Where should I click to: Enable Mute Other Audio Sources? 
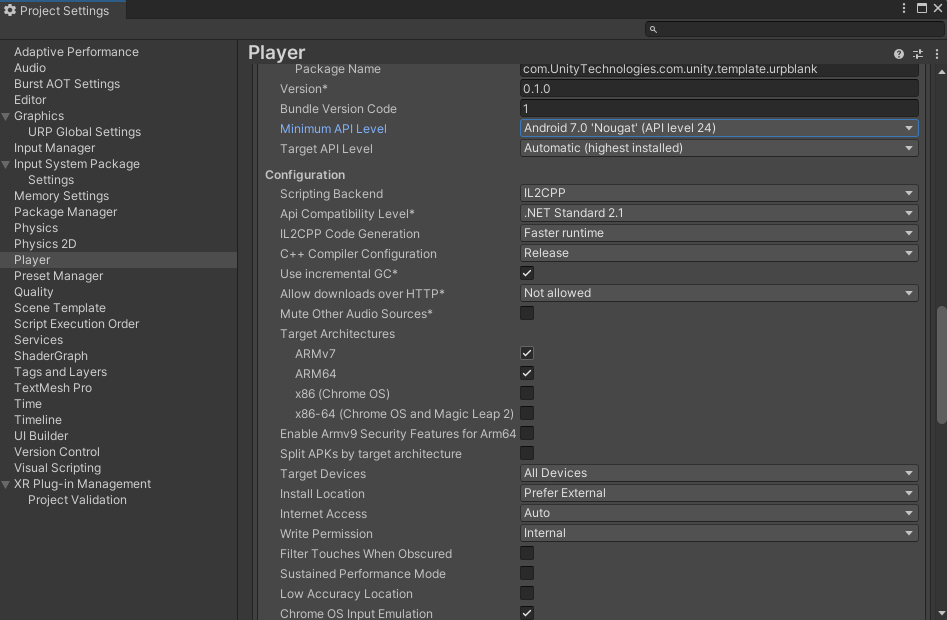click(527, 313)
